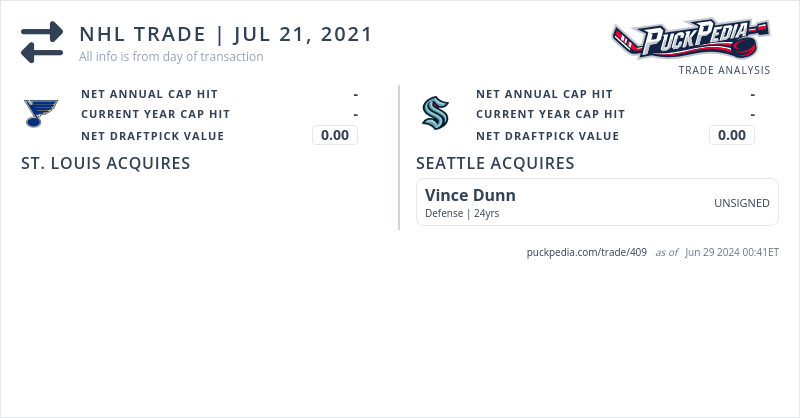Click Seattle's Current Year Cap Hit label
Screen dimensions: 800x418
[x=550, y=114]
